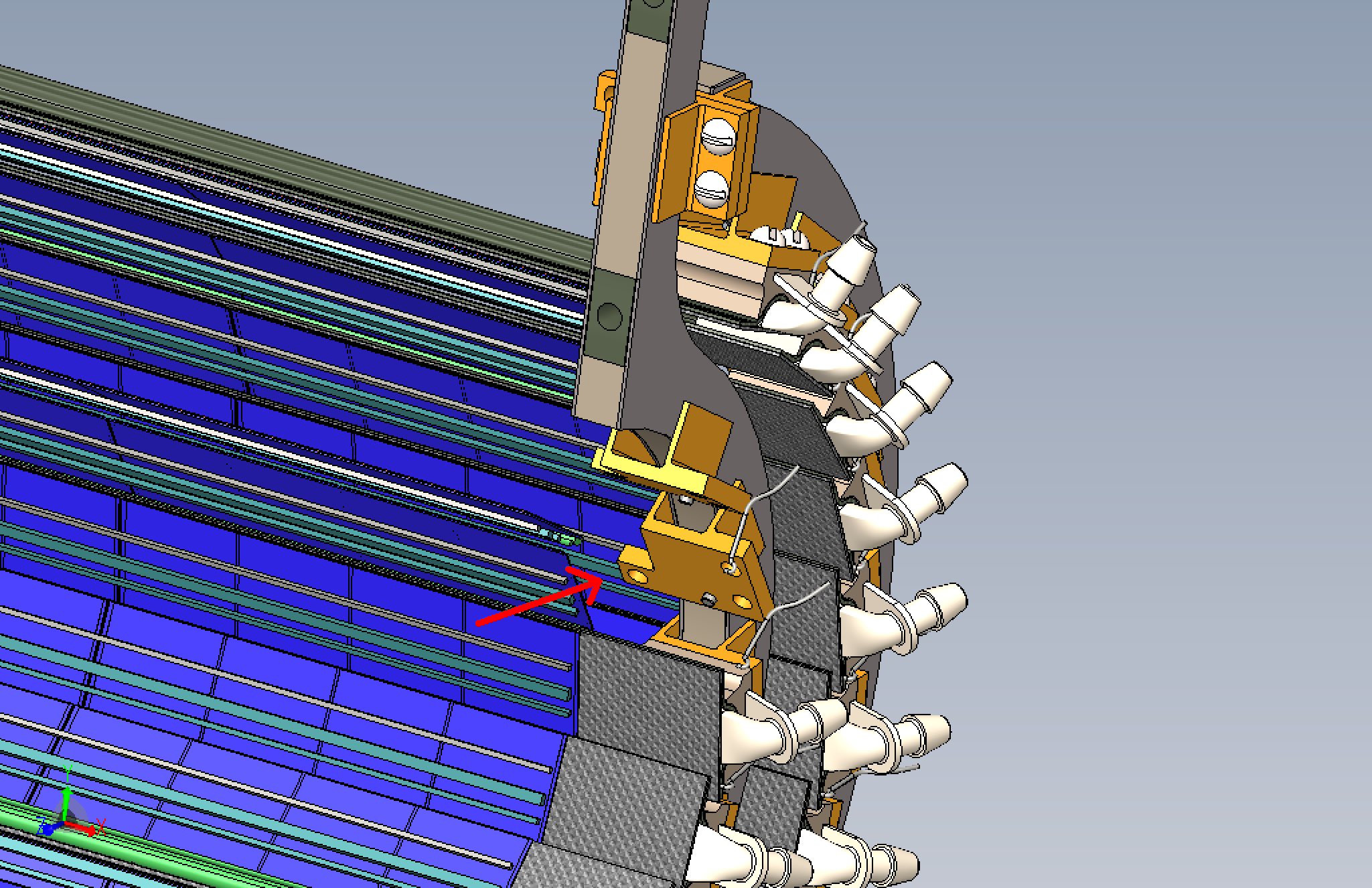Select the lower slotted screw on orange bracket
Screen dimensions: 1372x888
pos(710,191)
